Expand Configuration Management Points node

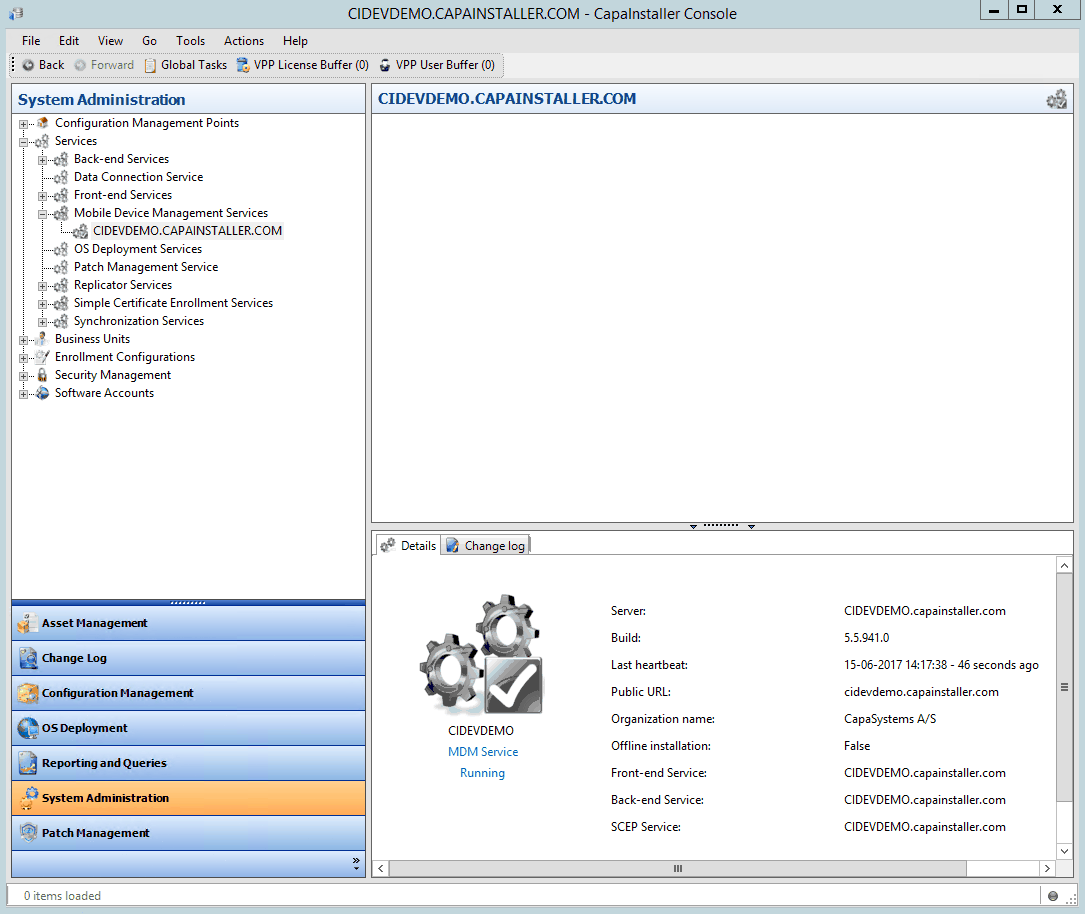click(x=24, y=125)
